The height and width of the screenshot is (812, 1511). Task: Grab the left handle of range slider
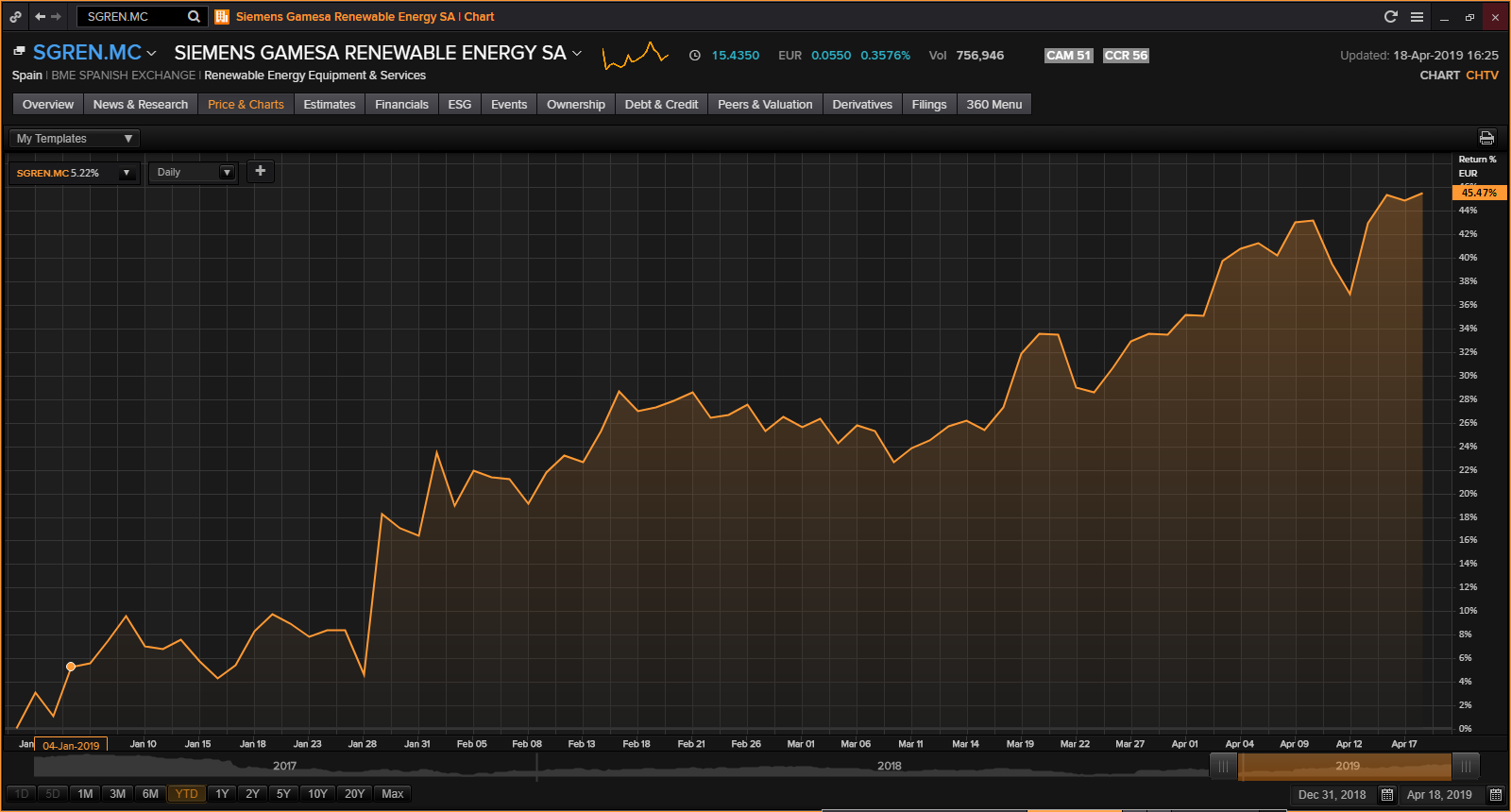1223,766
